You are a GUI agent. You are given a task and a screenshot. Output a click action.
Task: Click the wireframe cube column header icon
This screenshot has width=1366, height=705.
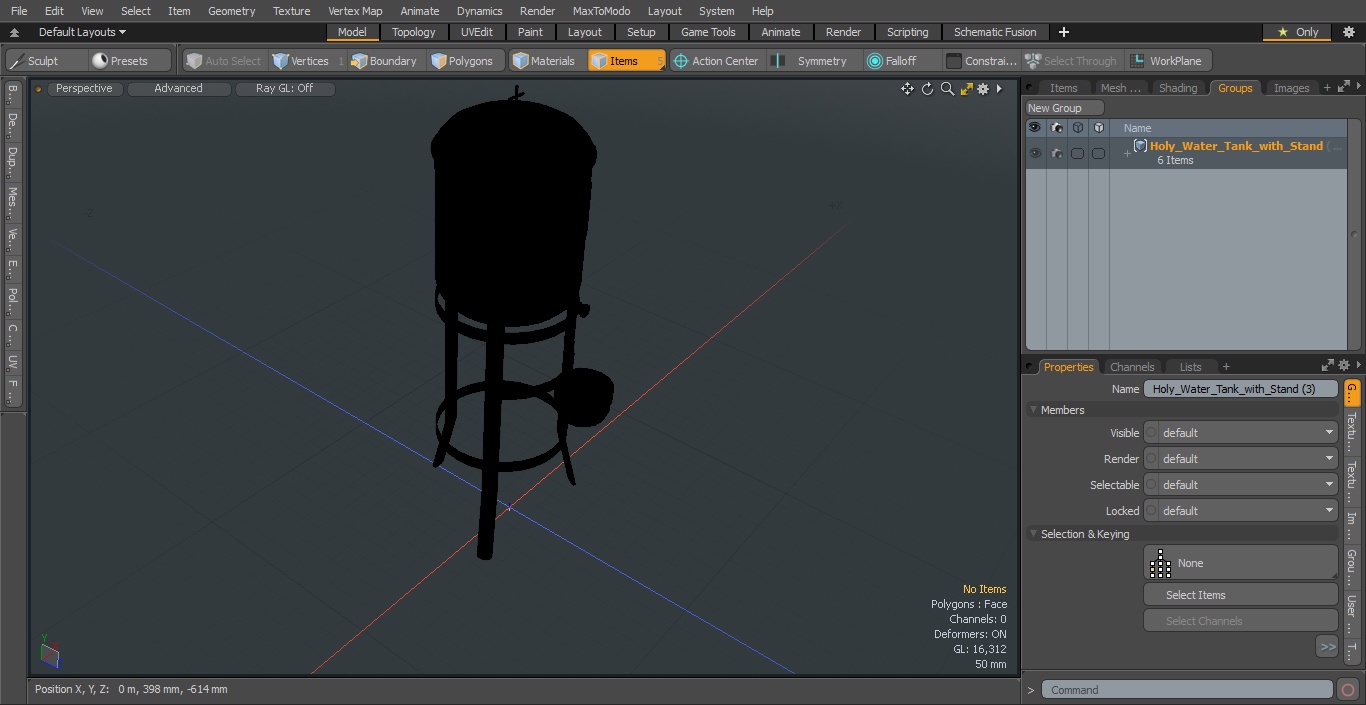click(1077, 128)
